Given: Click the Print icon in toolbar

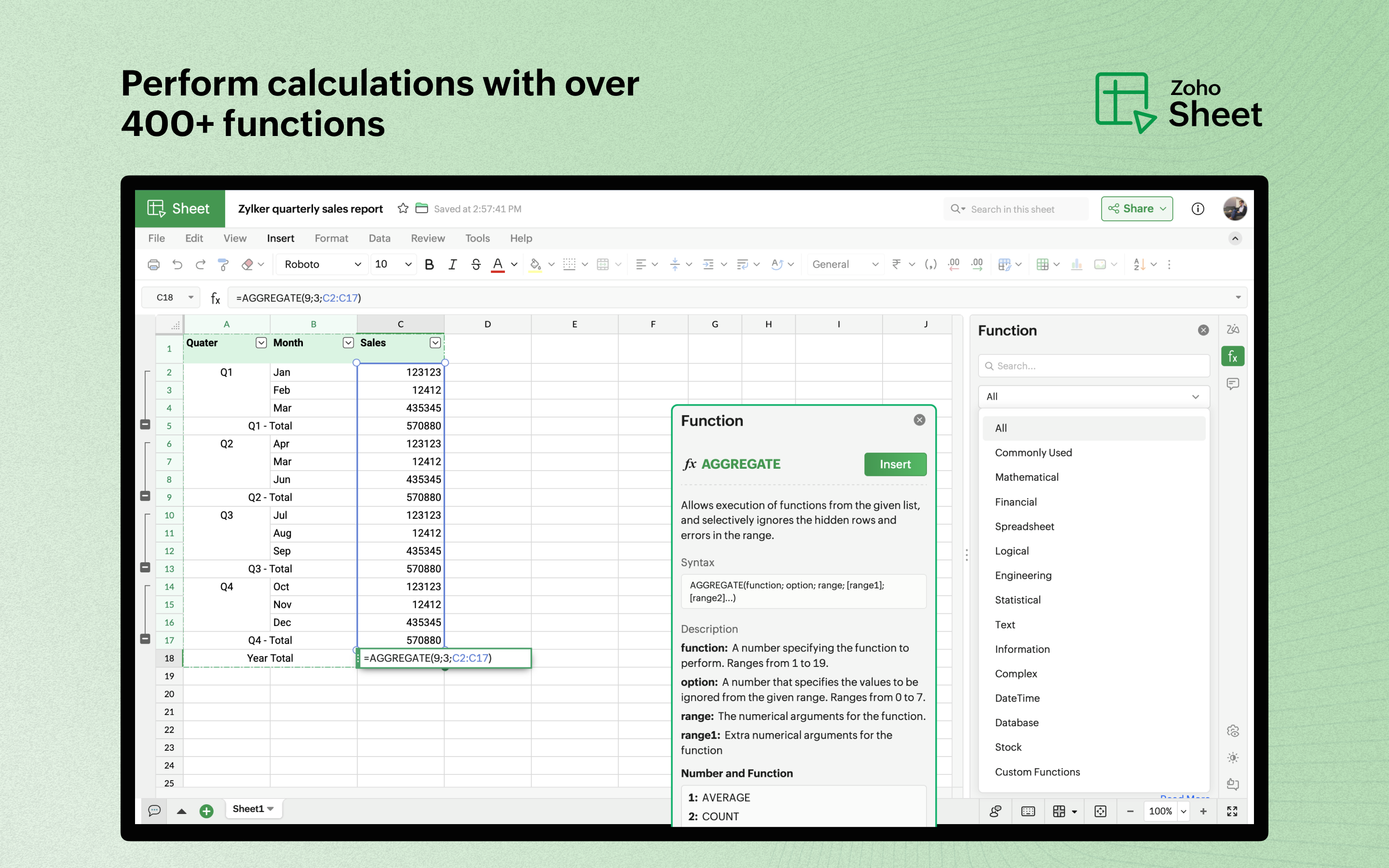Looking at the screenshot, I should tap(153, 265).
